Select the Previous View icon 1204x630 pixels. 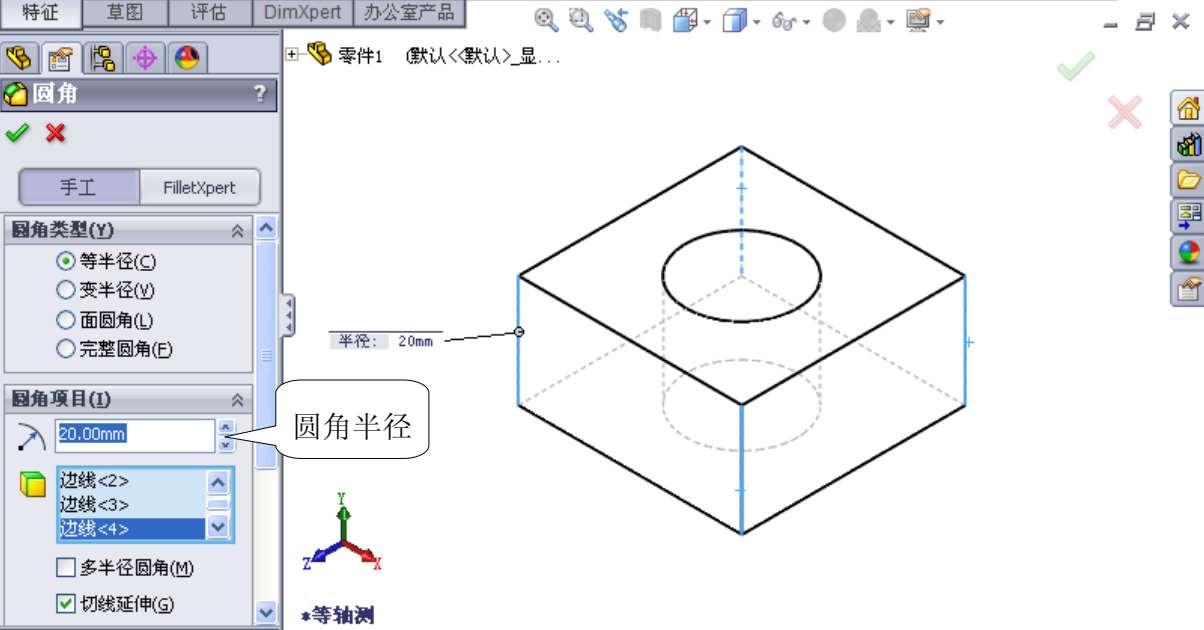click(615, 20)
